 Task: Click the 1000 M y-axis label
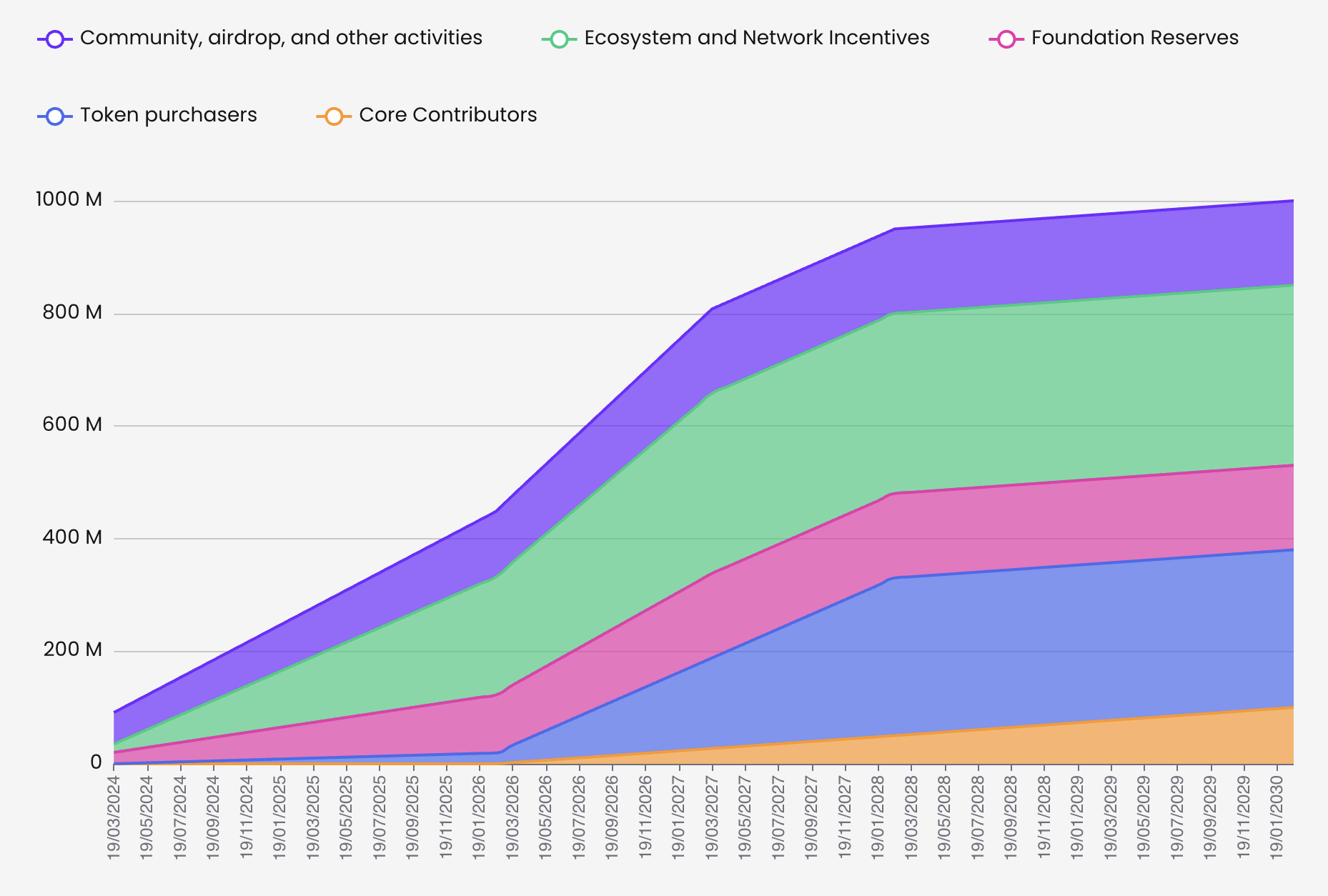click(x=69, y=200)
